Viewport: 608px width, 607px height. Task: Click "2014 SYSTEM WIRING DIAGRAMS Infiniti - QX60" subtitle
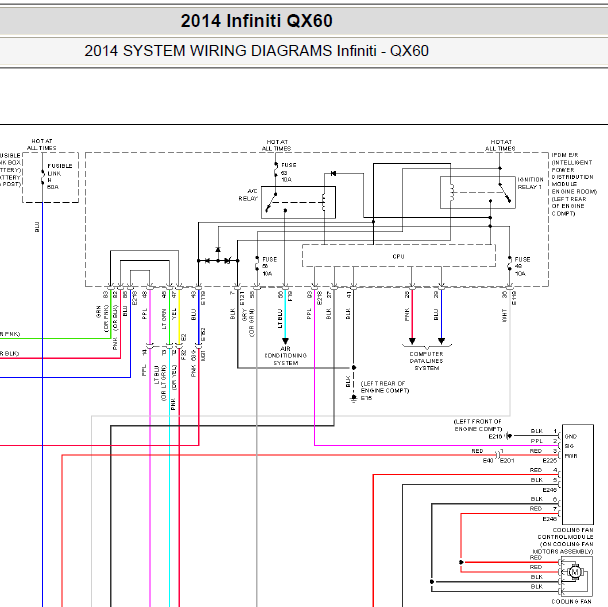(x=256, y=51)
